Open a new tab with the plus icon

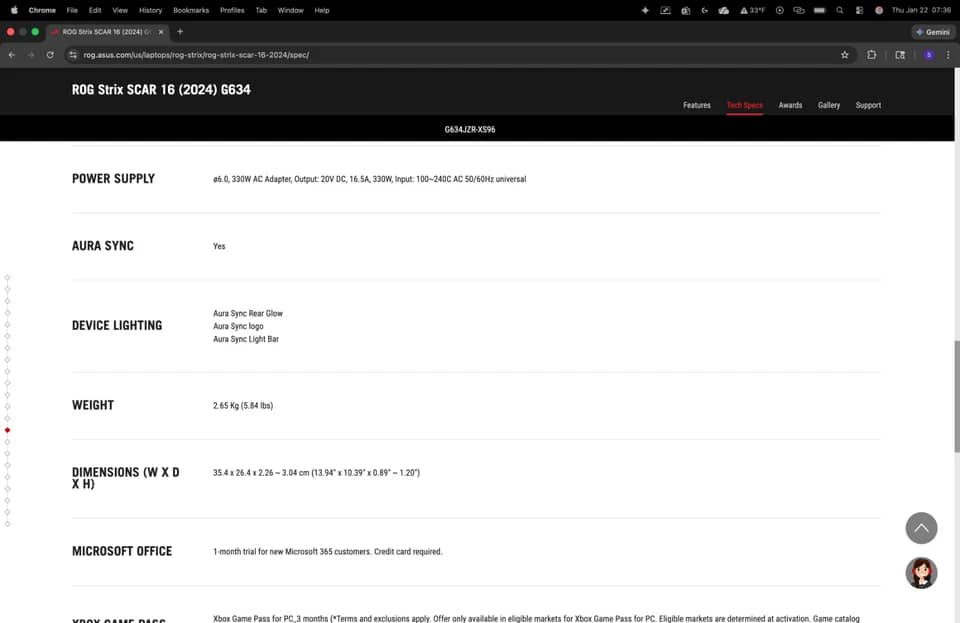[x=180, y=32]
